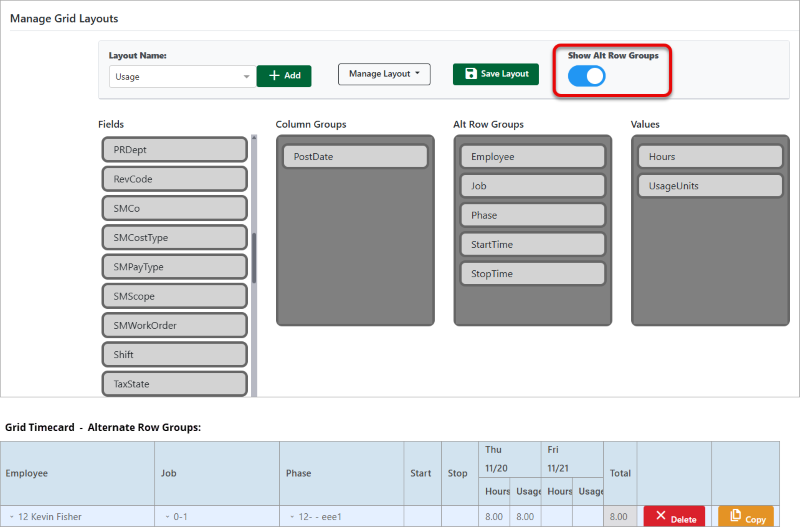Click the Phase column header
This screenshot has width=800, height=527.
(x=342, y=473)
